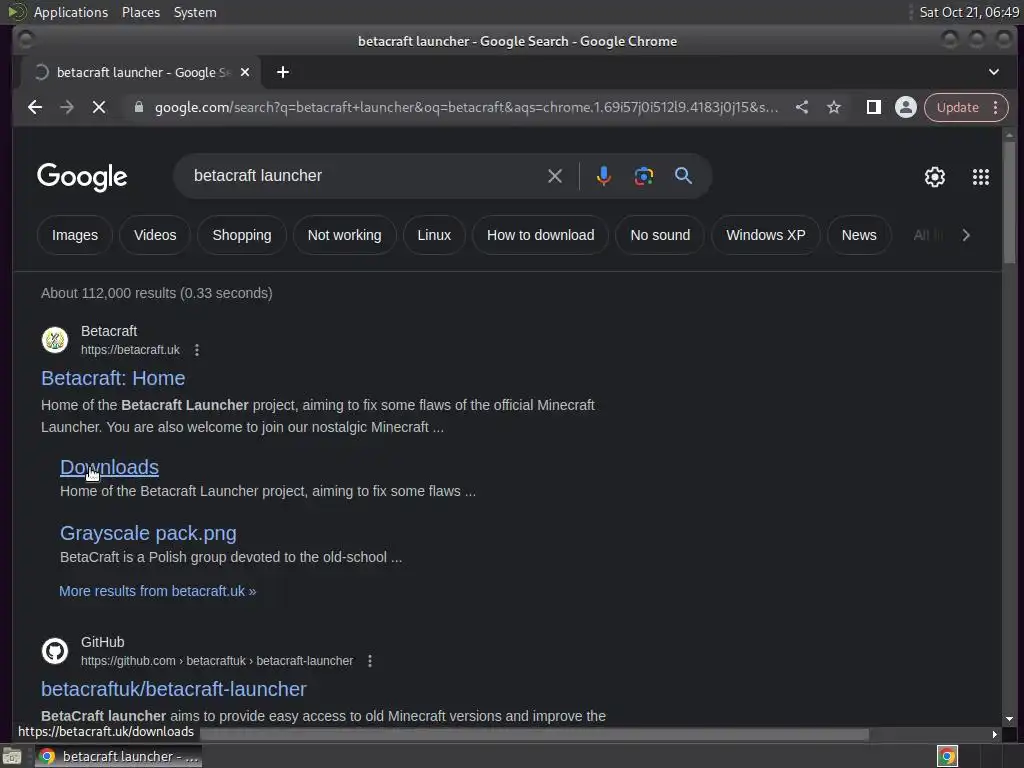The width and height of the screenshot is (1024, 768).
Task: Open the Google apps grid
Action: click(980, 177)
